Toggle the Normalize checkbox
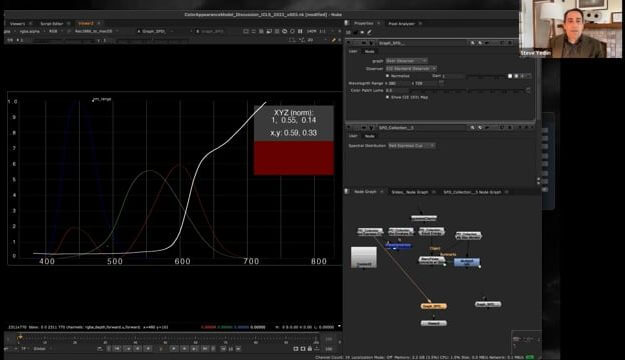The image size is (625, 360). 387,76
